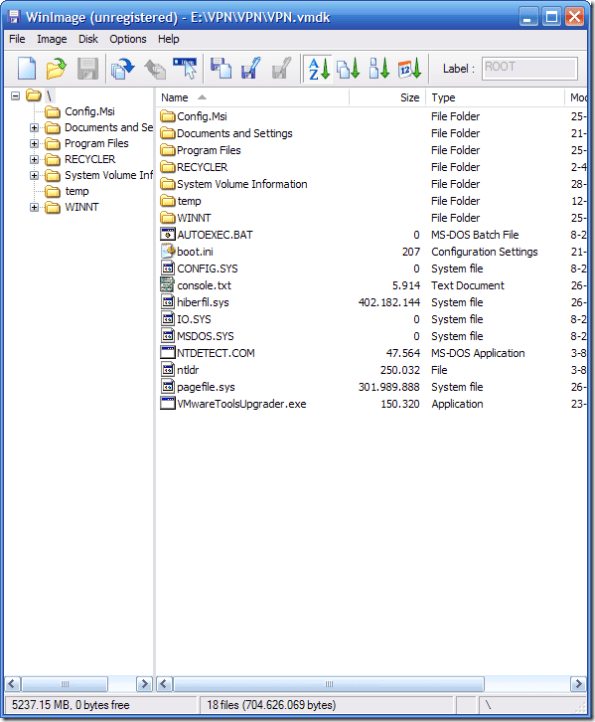The height and width of the screenshot is (722, 595).
Task: Click the New image toolbar icon
Action: (27, 69)
